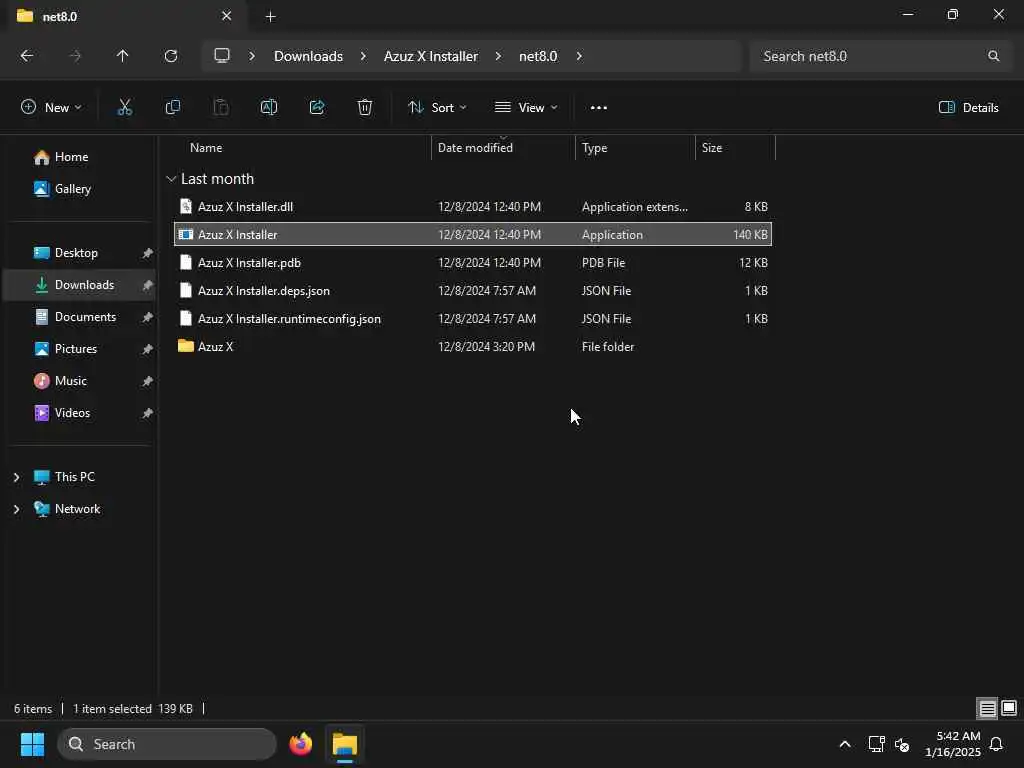Show hidden tray icons chevron

pyautogui.click(x=844, y=744)
